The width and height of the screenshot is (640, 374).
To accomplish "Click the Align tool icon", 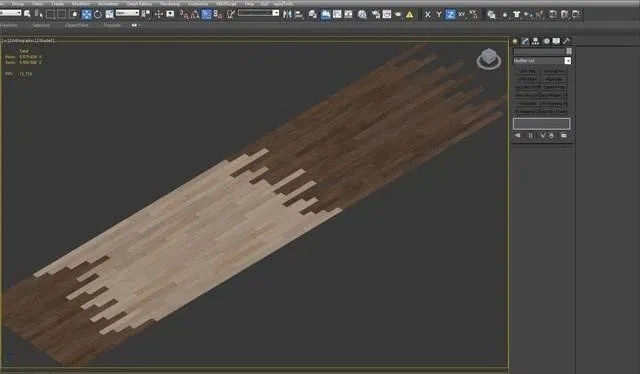I will tap(299, 15).
